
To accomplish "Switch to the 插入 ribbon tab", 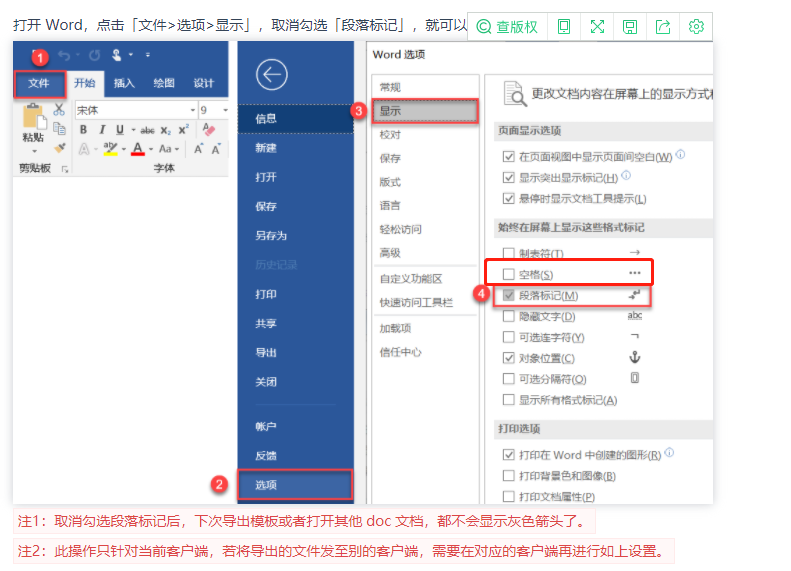I will 124,83.
